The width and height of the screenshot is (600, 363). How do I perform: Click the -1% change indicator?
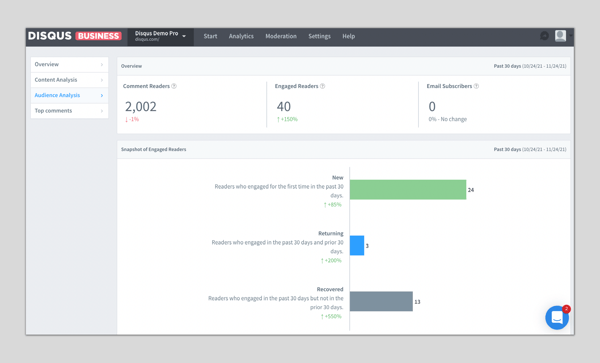(x=132, y=119)
